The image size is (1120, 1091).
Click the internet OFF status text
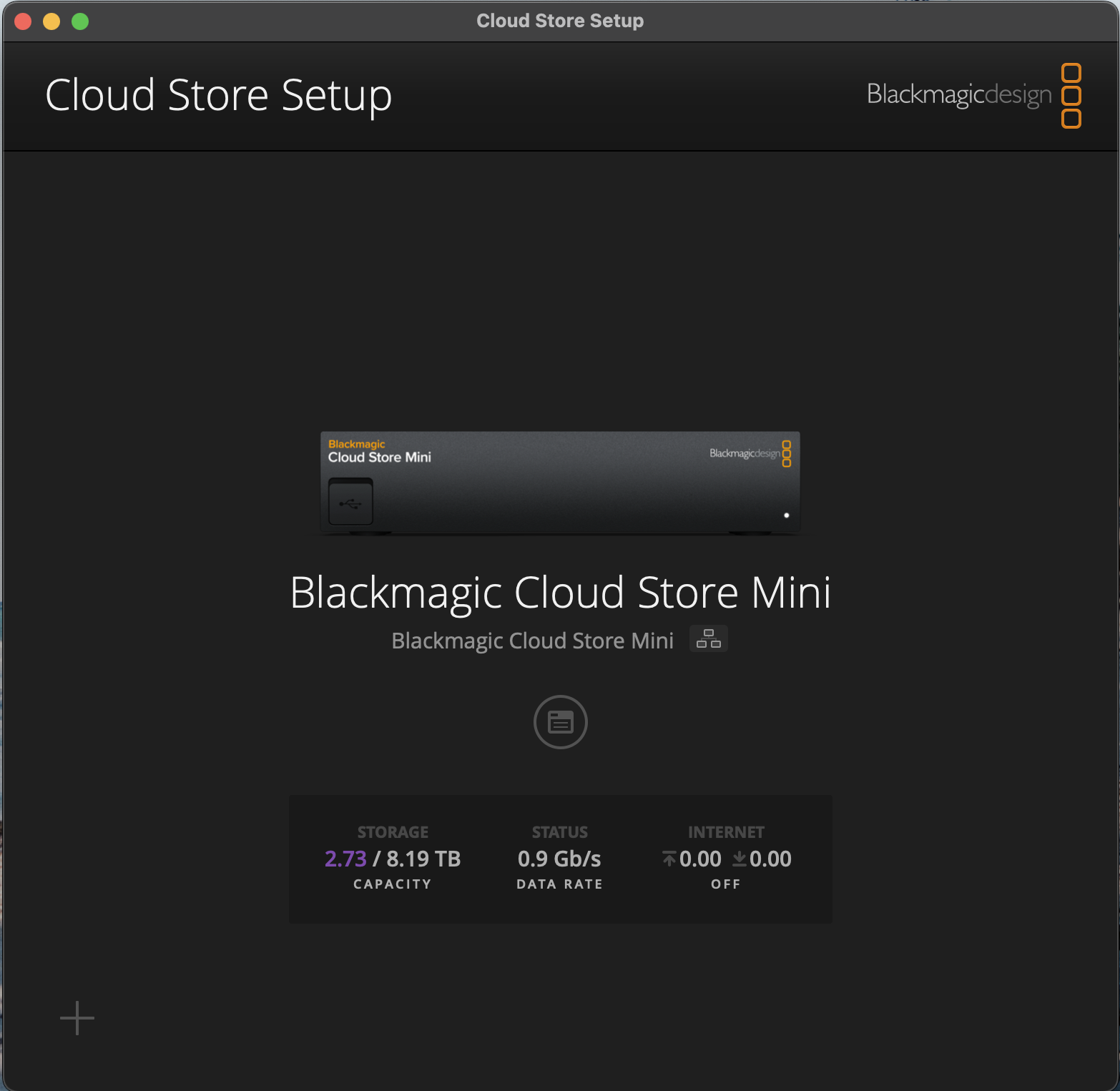click(726, 884)
